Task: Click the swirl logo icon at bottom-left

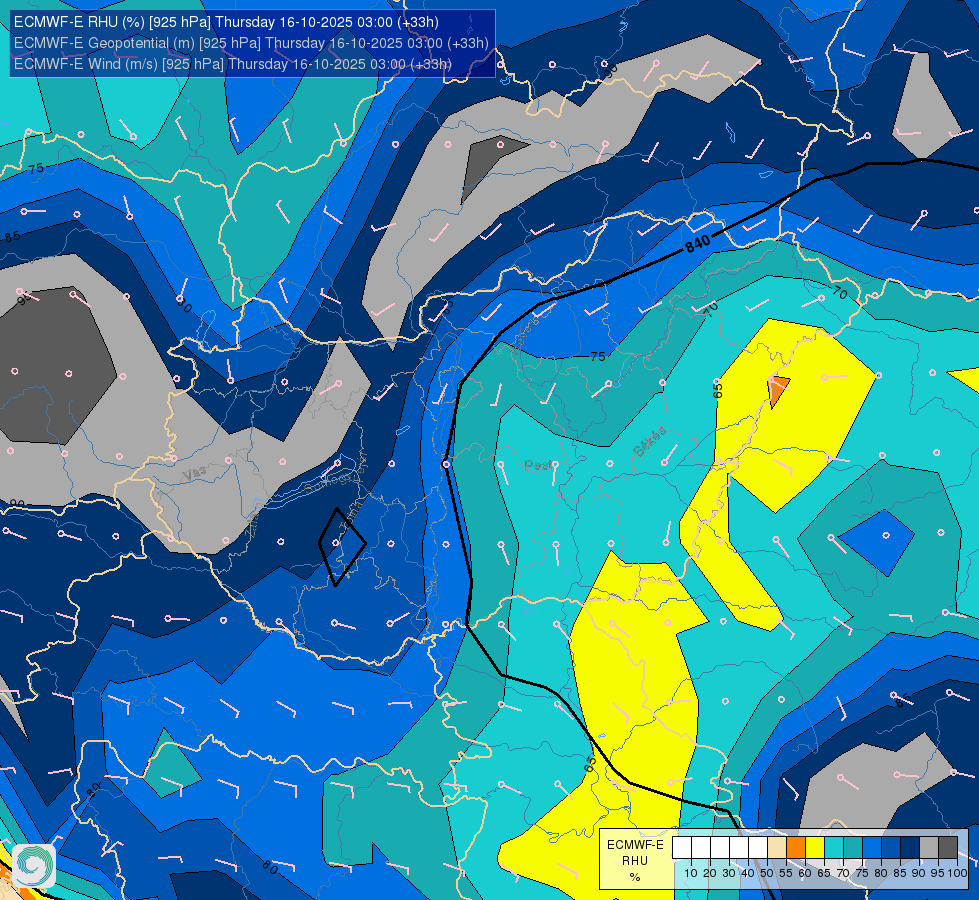Action: point(34,866)
